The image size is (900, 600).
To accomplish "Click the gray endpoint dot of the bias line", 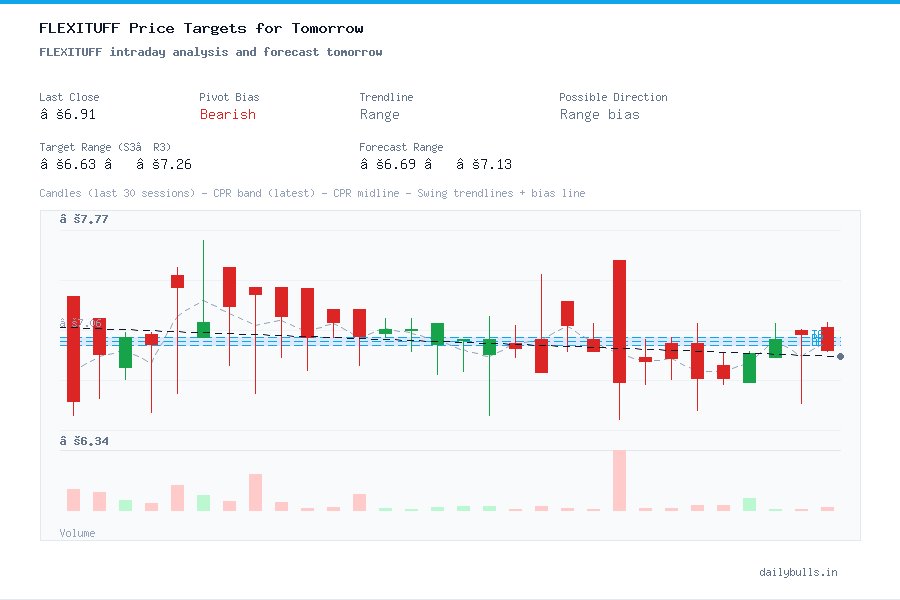I will (840, 357).
